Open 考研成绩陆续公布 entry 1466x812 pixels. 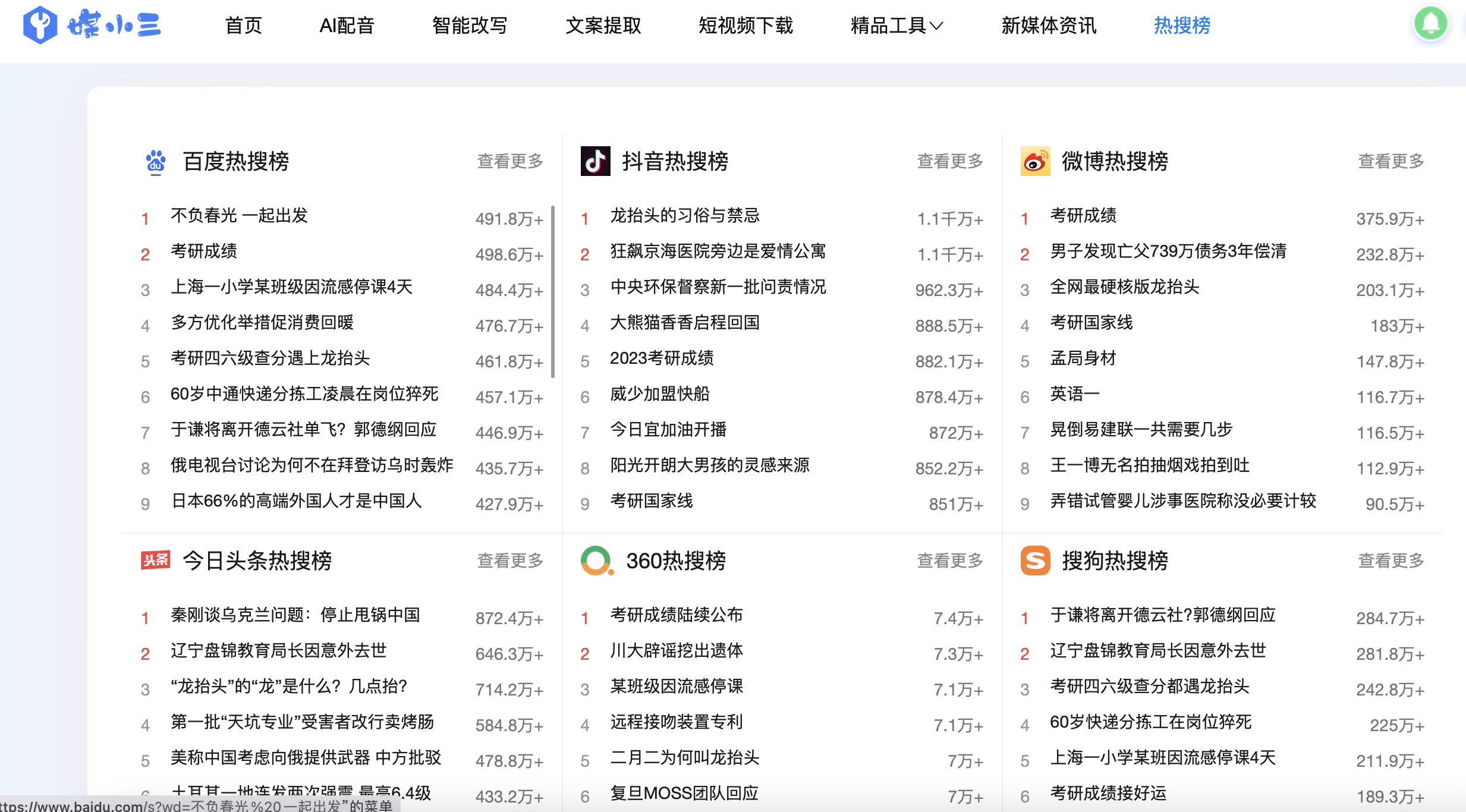(x=677, y=615)
